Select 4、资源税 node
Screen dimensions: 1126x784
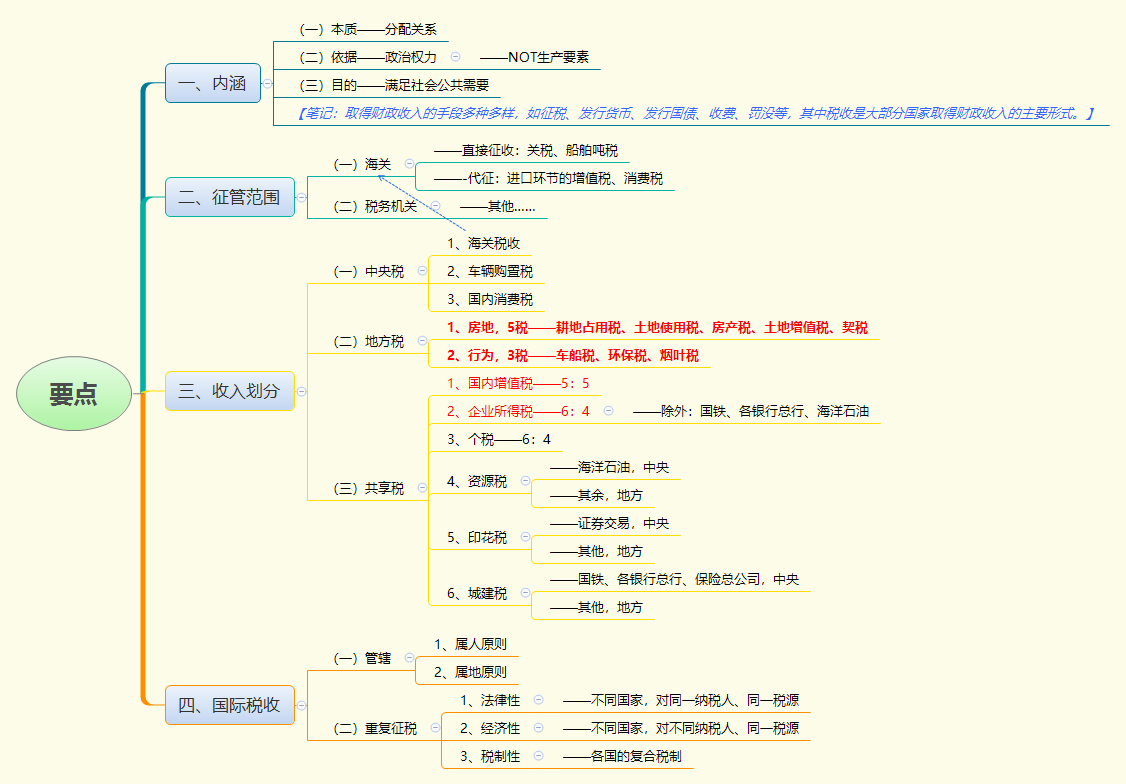pyautogui.click(x=477, y=481)
